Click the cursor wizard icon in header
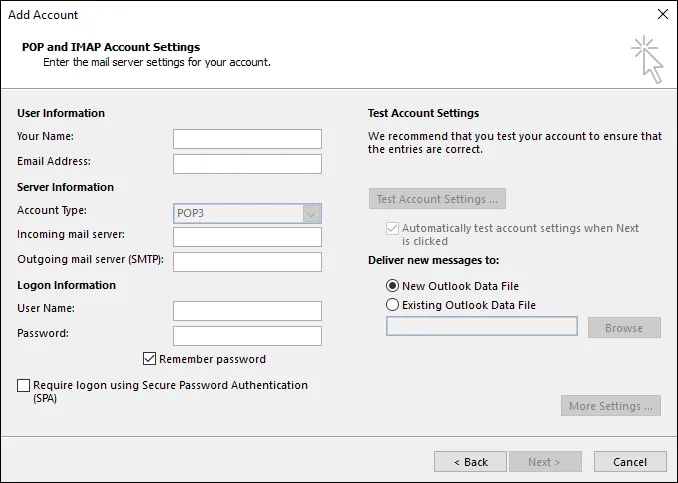678x483 pixels. coord(647,59)
